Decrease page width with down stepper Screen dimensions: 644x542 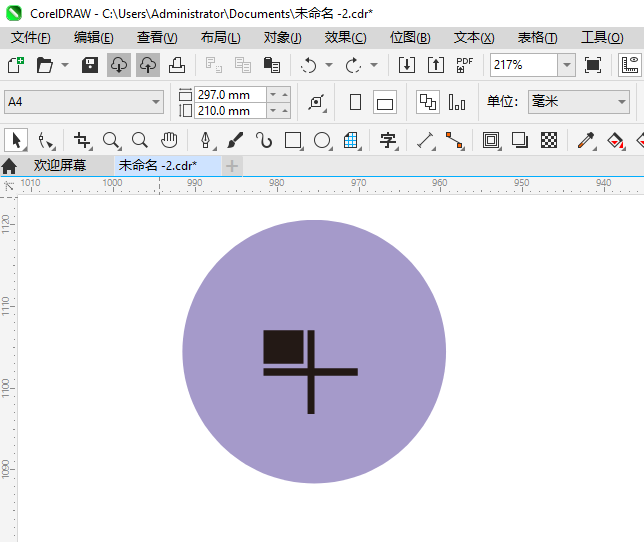273,94
